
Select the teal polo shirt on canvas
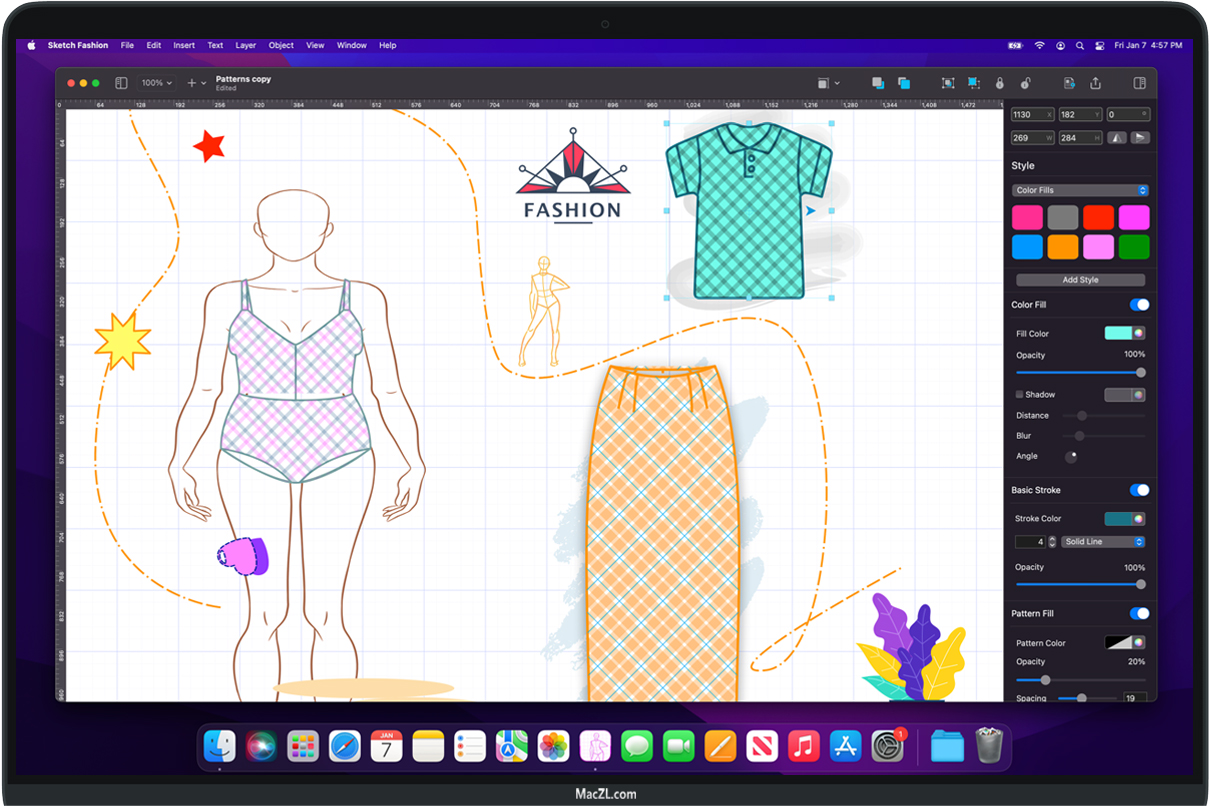(749, 210)
